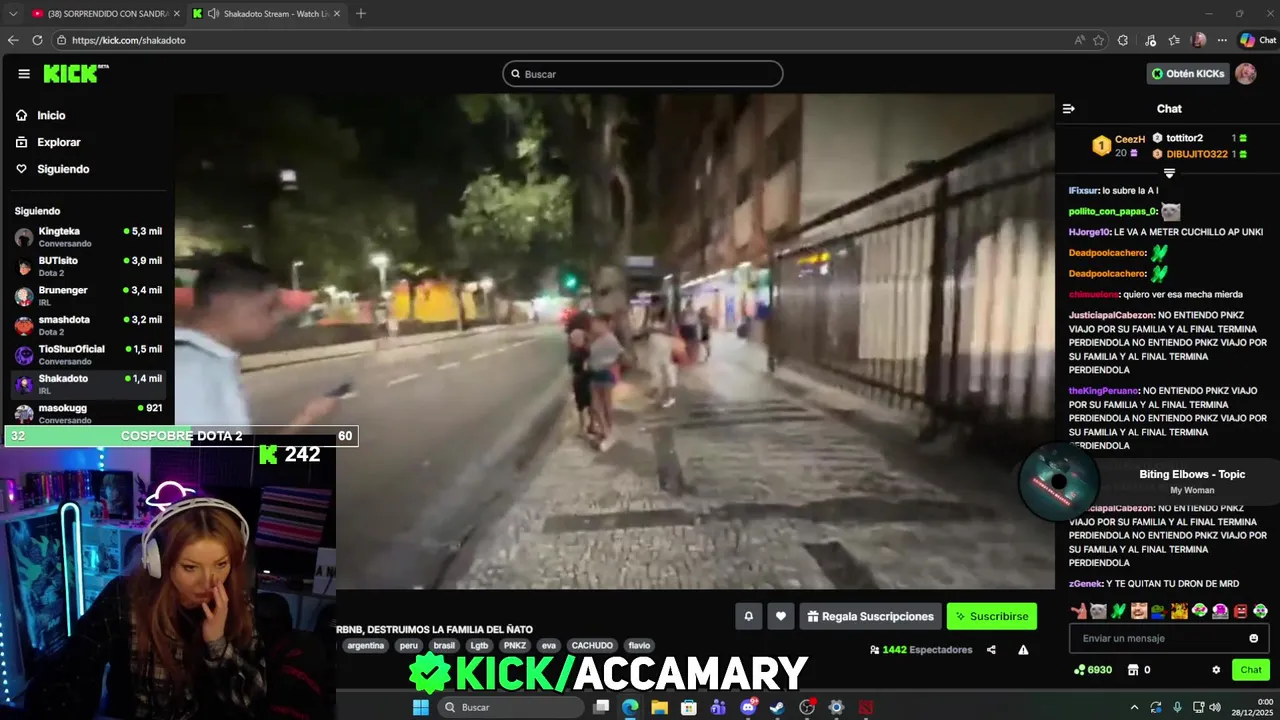Click the CACHUDO tag

point(592,646)
